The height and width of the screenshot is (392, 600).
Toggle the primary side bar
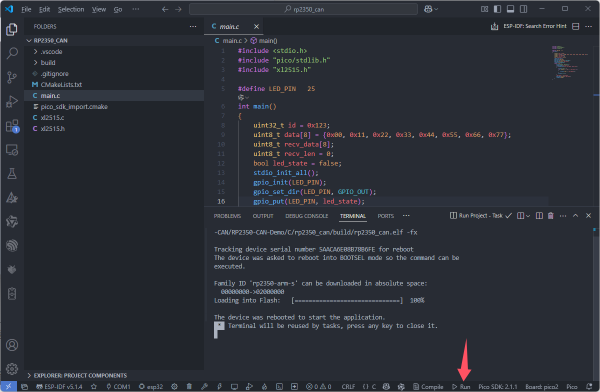point(497,9)
